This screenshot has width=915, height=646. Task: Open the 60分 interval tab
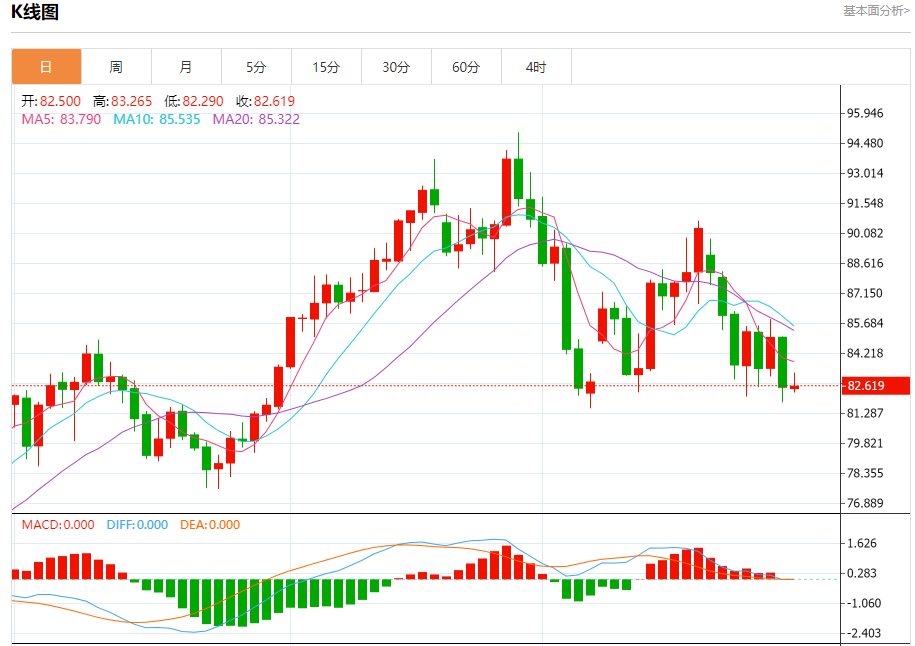pos(466,67)
